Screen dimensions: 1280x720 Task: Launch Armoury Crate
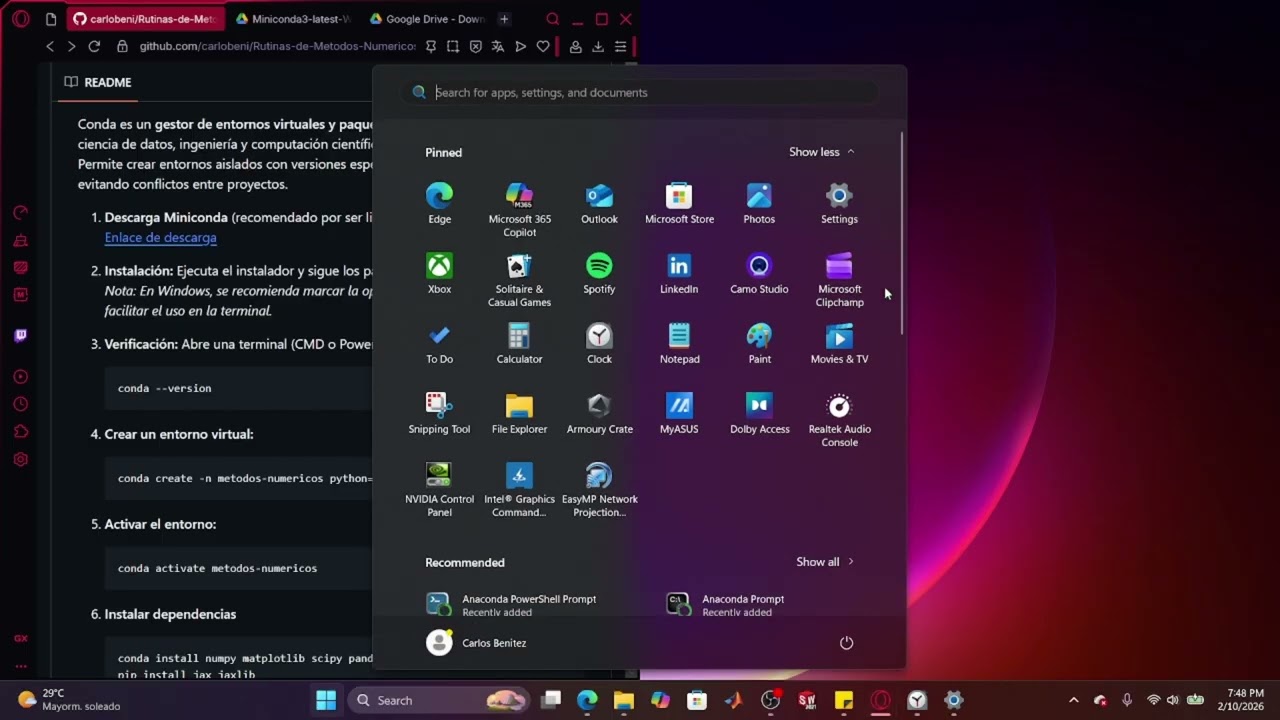(x=599, y=413)
